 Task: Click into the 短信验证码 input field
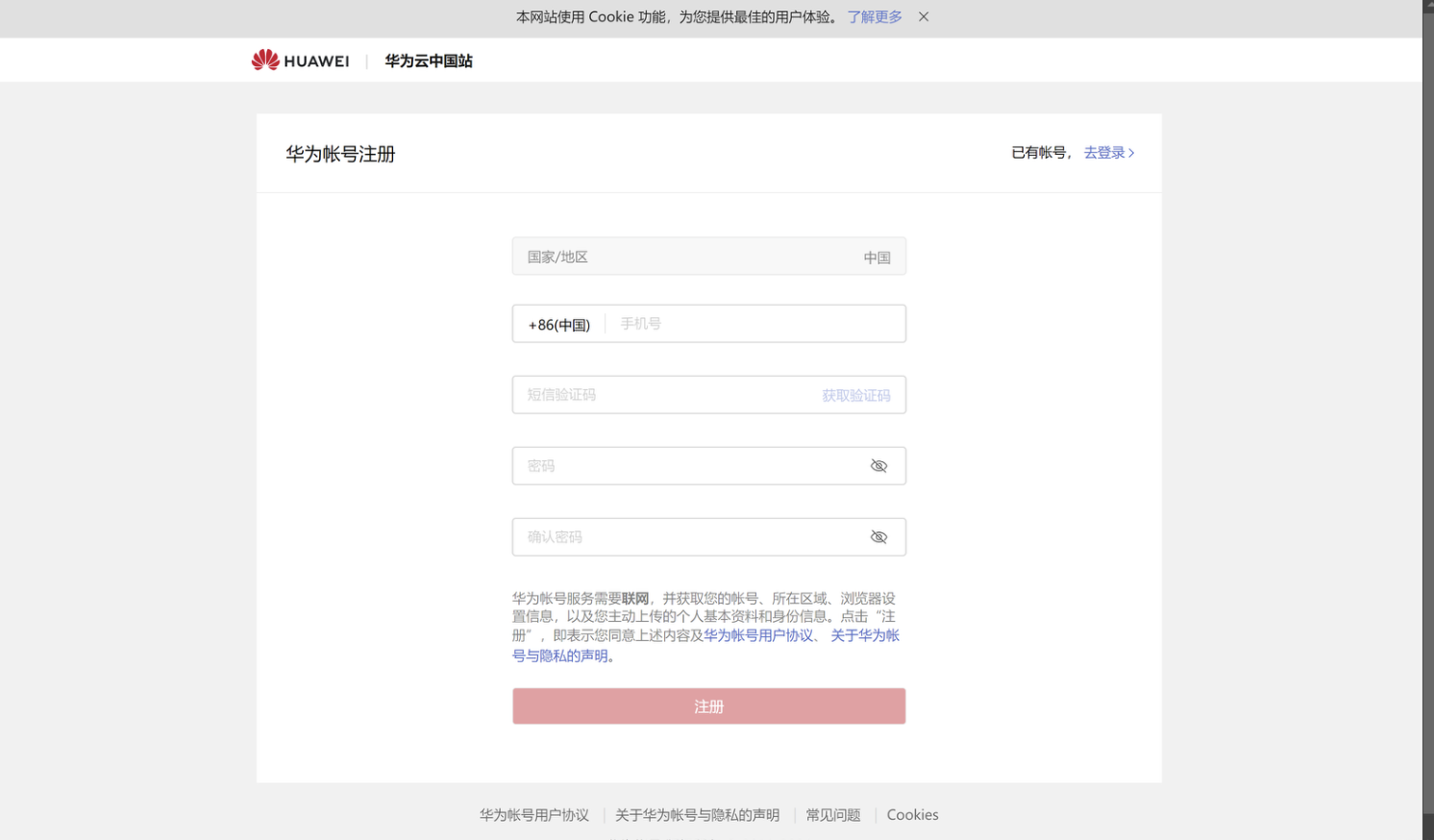tap(663, 395)
